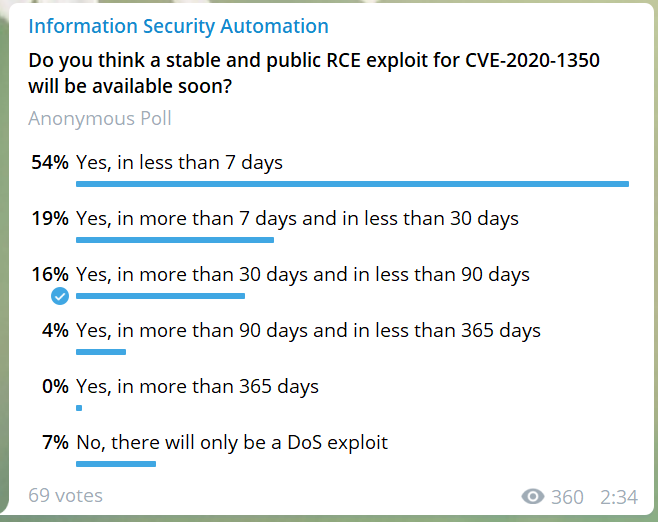The image size is (658, 522).
Task: Click the eye views icon
Action: click(x=533, y=496)
